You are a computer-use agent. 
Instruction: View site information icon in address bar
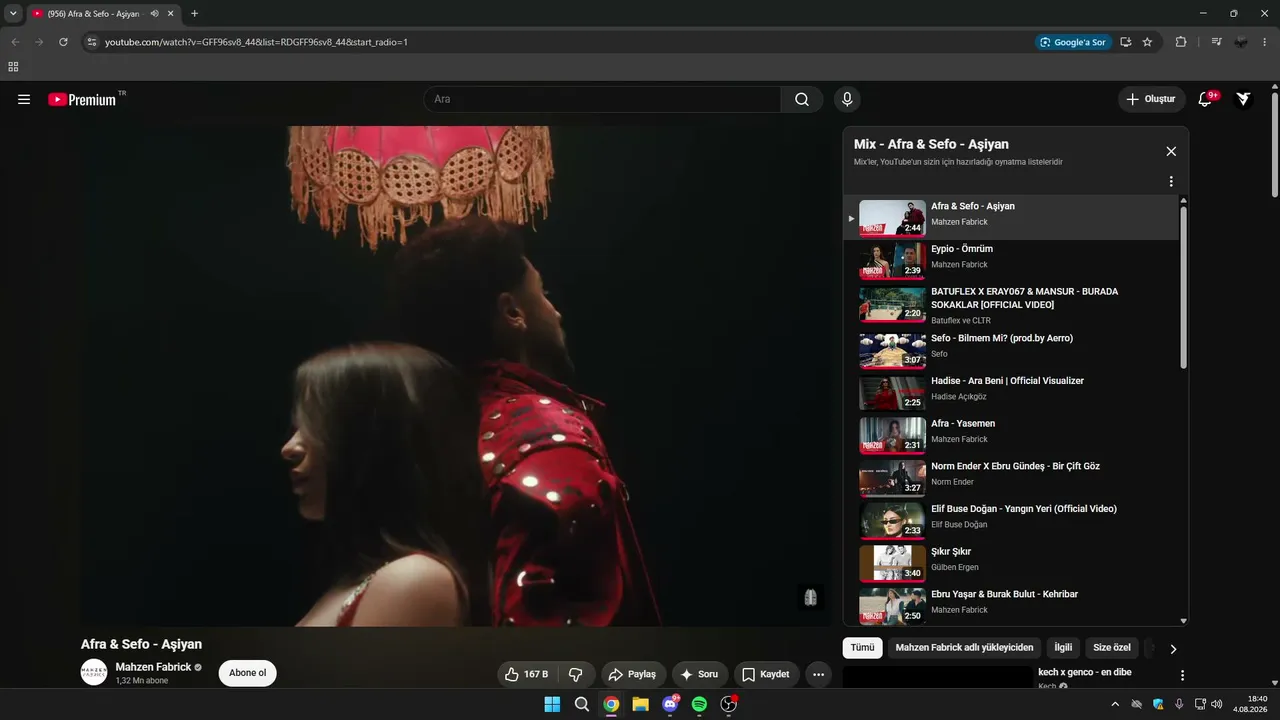91,42
